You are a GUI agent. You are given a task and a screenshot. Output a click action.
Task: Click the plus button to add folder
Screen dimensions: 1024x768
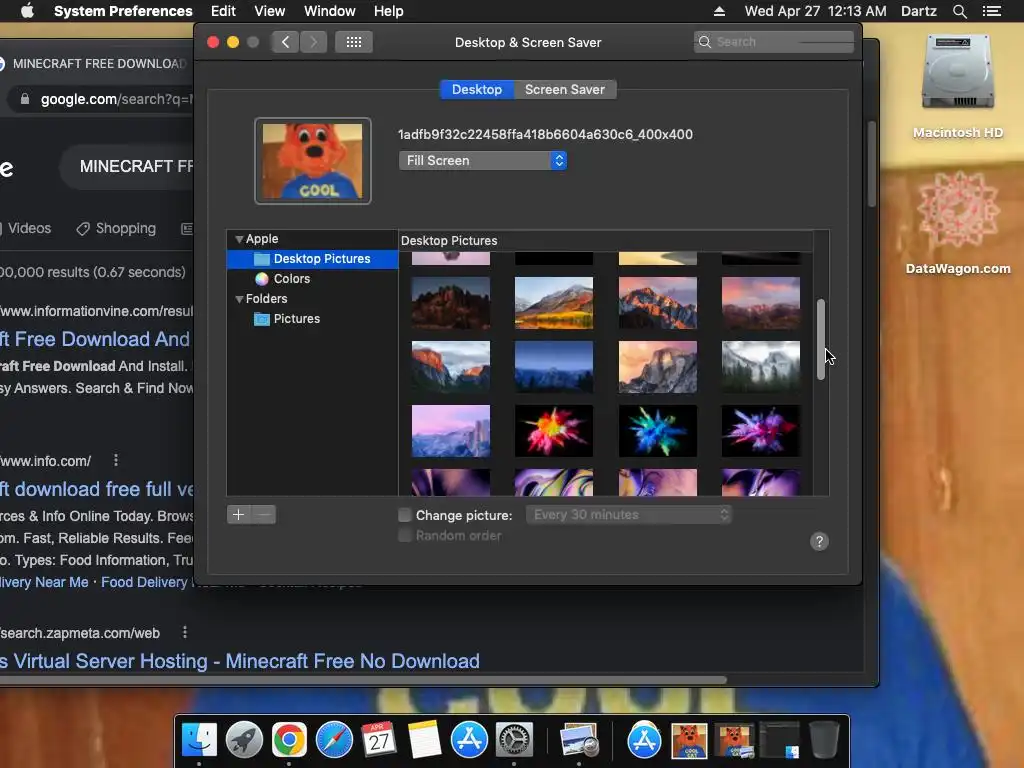238,515
